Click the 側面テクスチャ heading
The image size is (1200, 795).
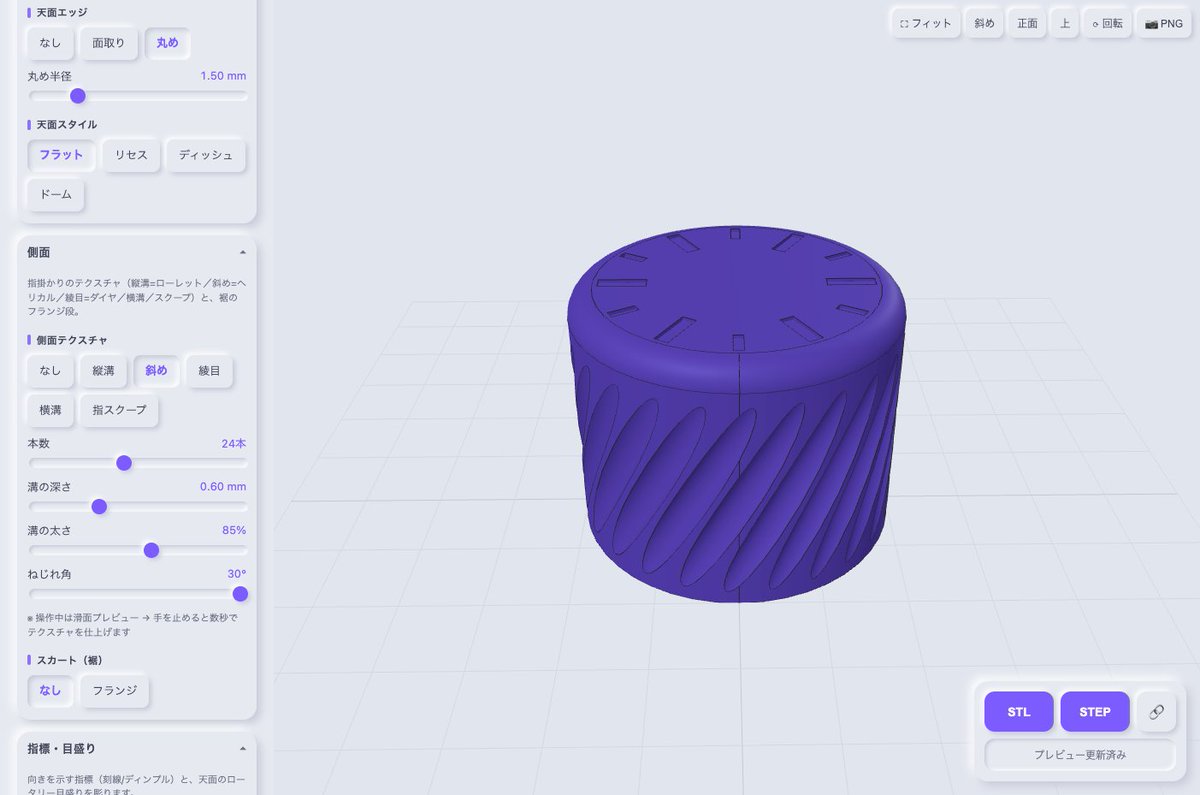72,340
